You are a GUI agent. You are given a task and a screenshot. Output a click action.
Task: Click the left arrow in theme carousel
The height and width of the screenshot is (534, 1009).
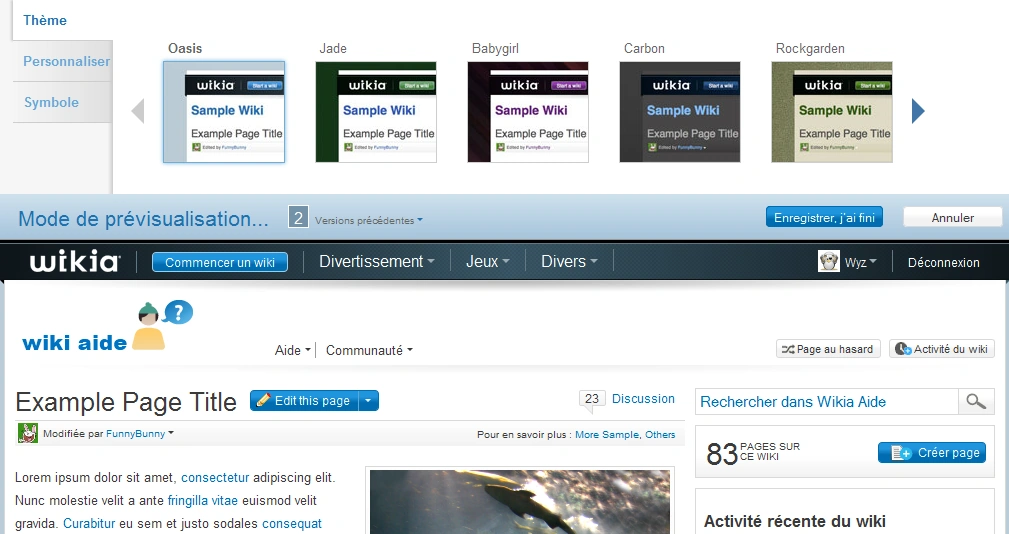coord(139,111)
